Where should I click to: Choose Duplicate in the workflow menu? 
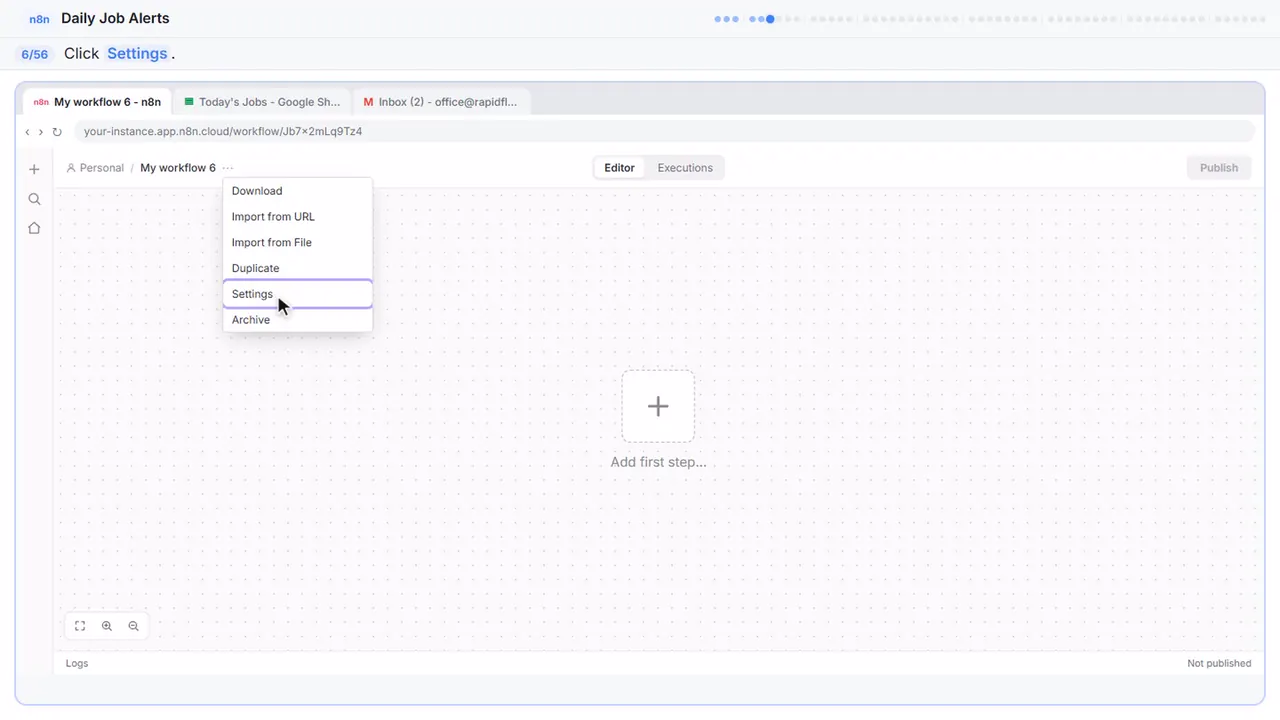point(298,269)
